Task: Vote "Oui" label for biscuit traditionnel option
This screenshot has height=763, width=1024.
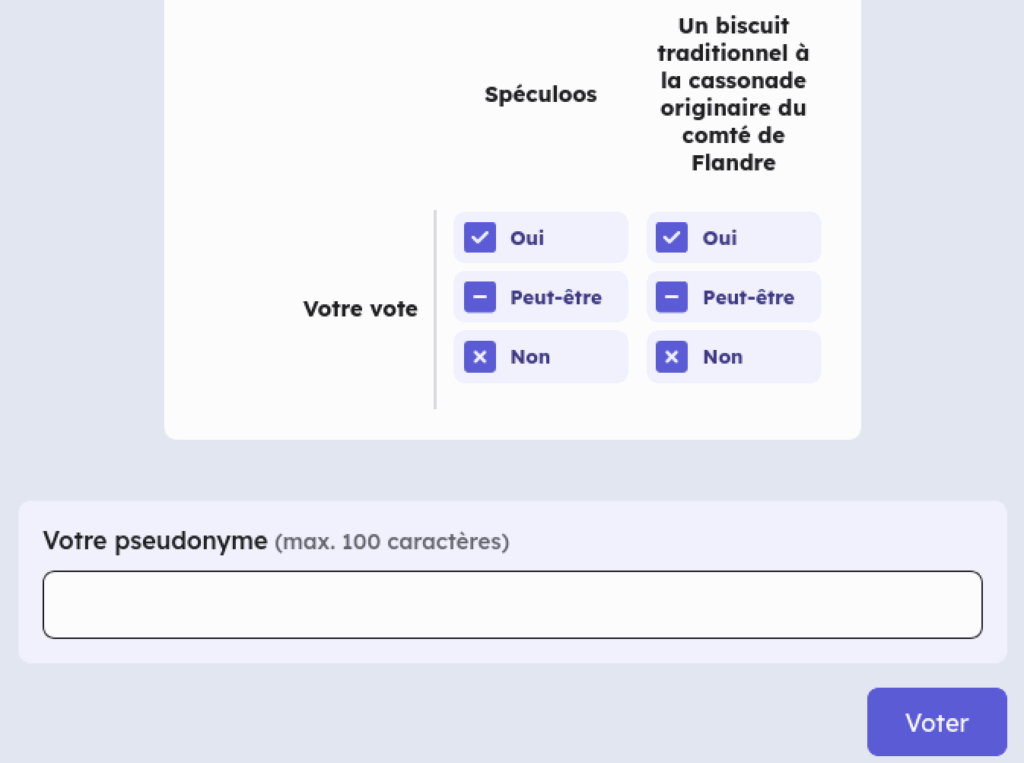Action: [720, 238]
